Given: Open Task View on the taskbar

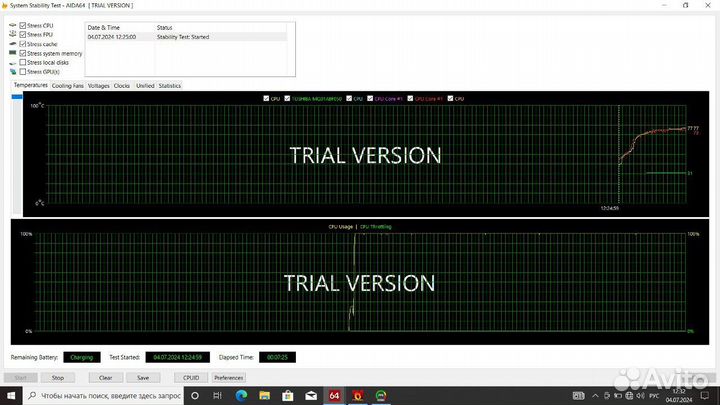Looking at the screenshot, I should tap(218, 395).
